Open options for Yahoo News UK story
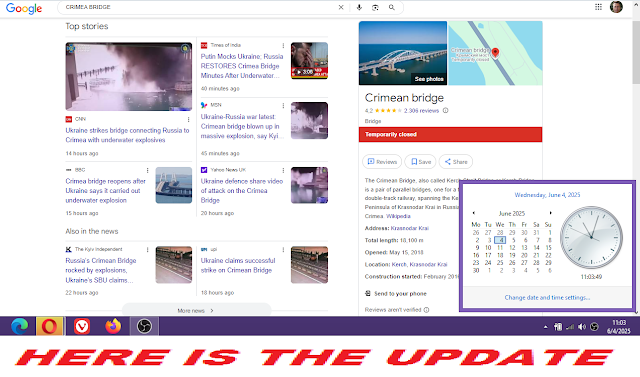 pos(283,170)
